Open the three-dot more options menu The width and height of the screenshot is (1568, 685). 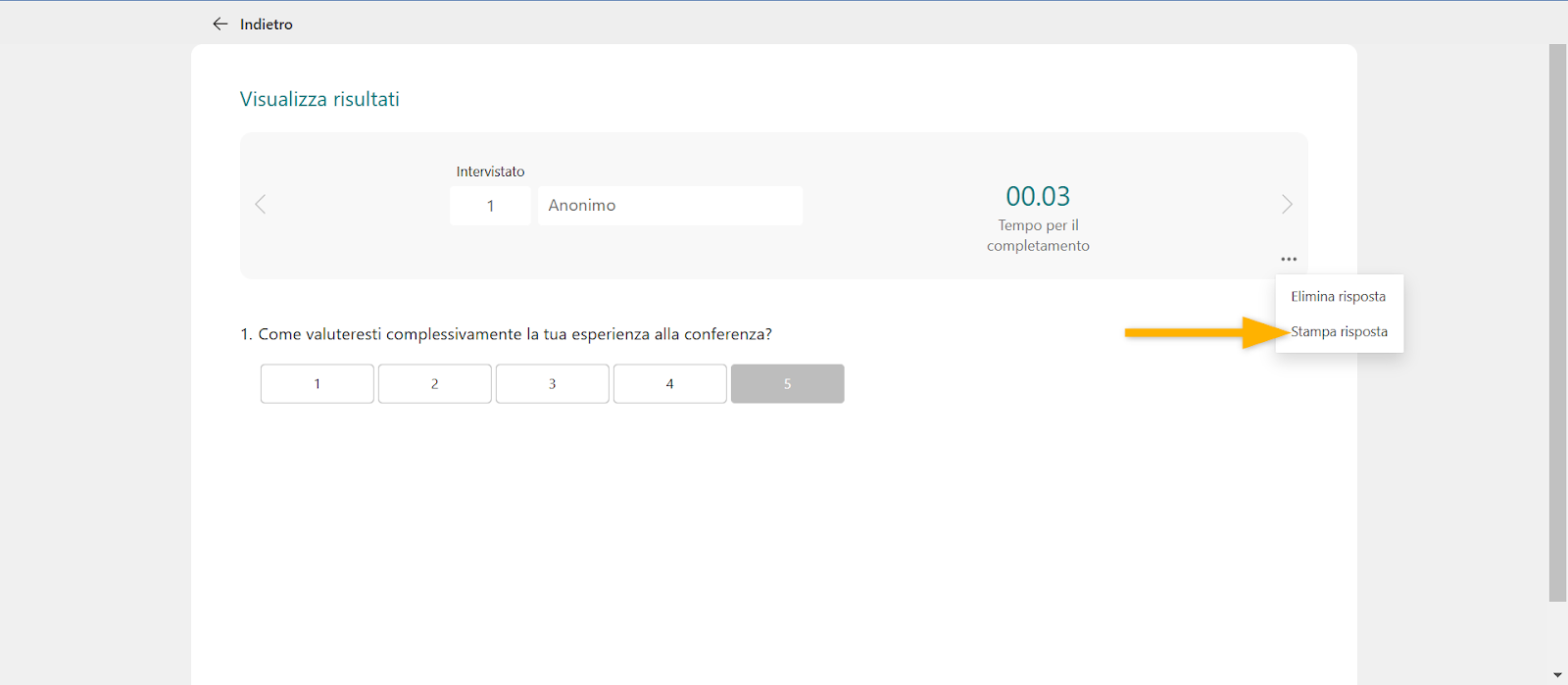point(1289,260)
